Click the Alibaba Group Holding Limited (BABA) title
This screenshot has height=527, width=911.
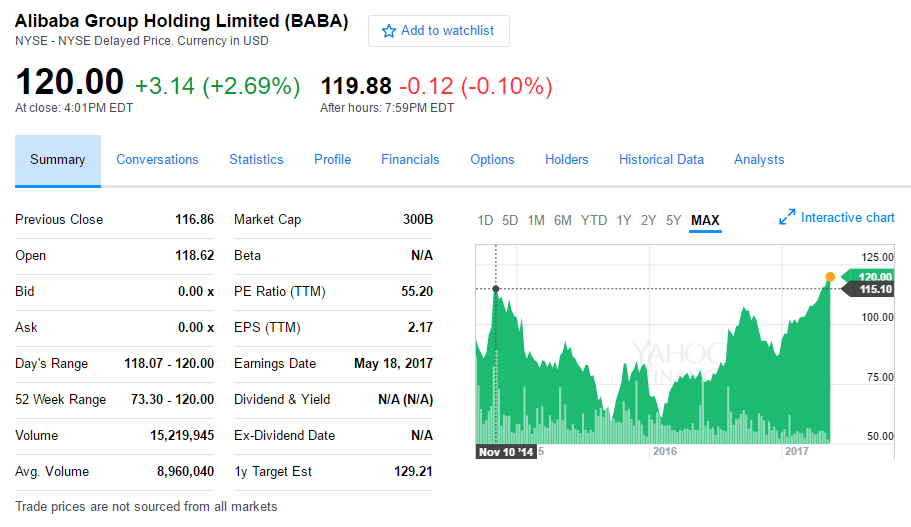tap(181, 21)
